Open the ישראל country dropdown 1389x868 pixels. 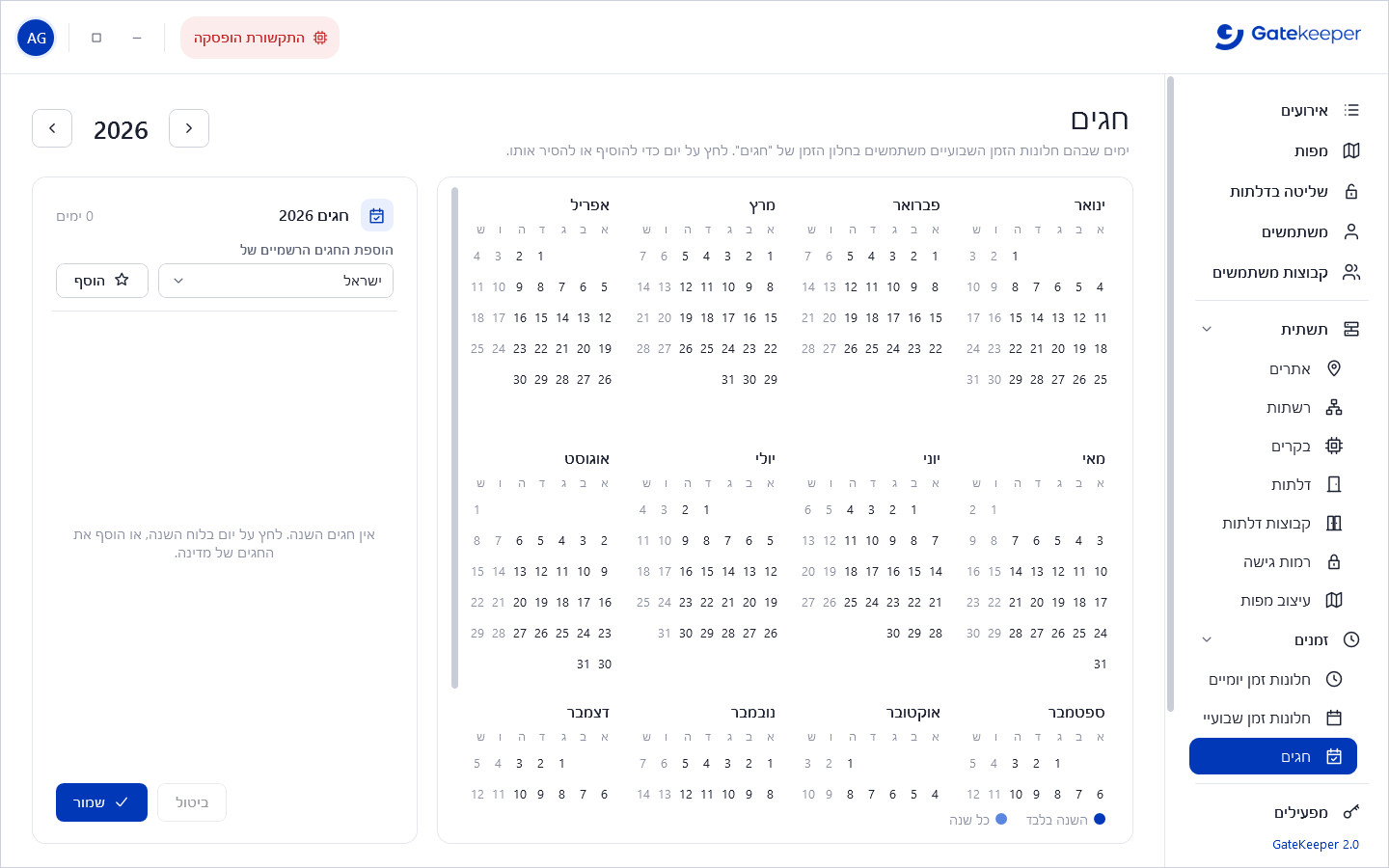pos(276,281)
